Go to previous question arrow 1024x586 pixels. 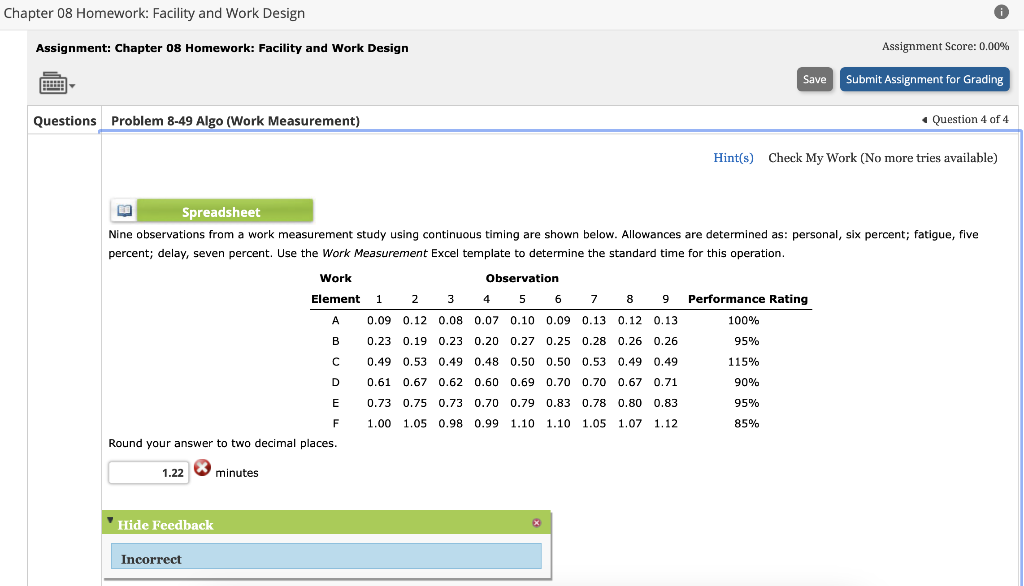pos(924,120)
